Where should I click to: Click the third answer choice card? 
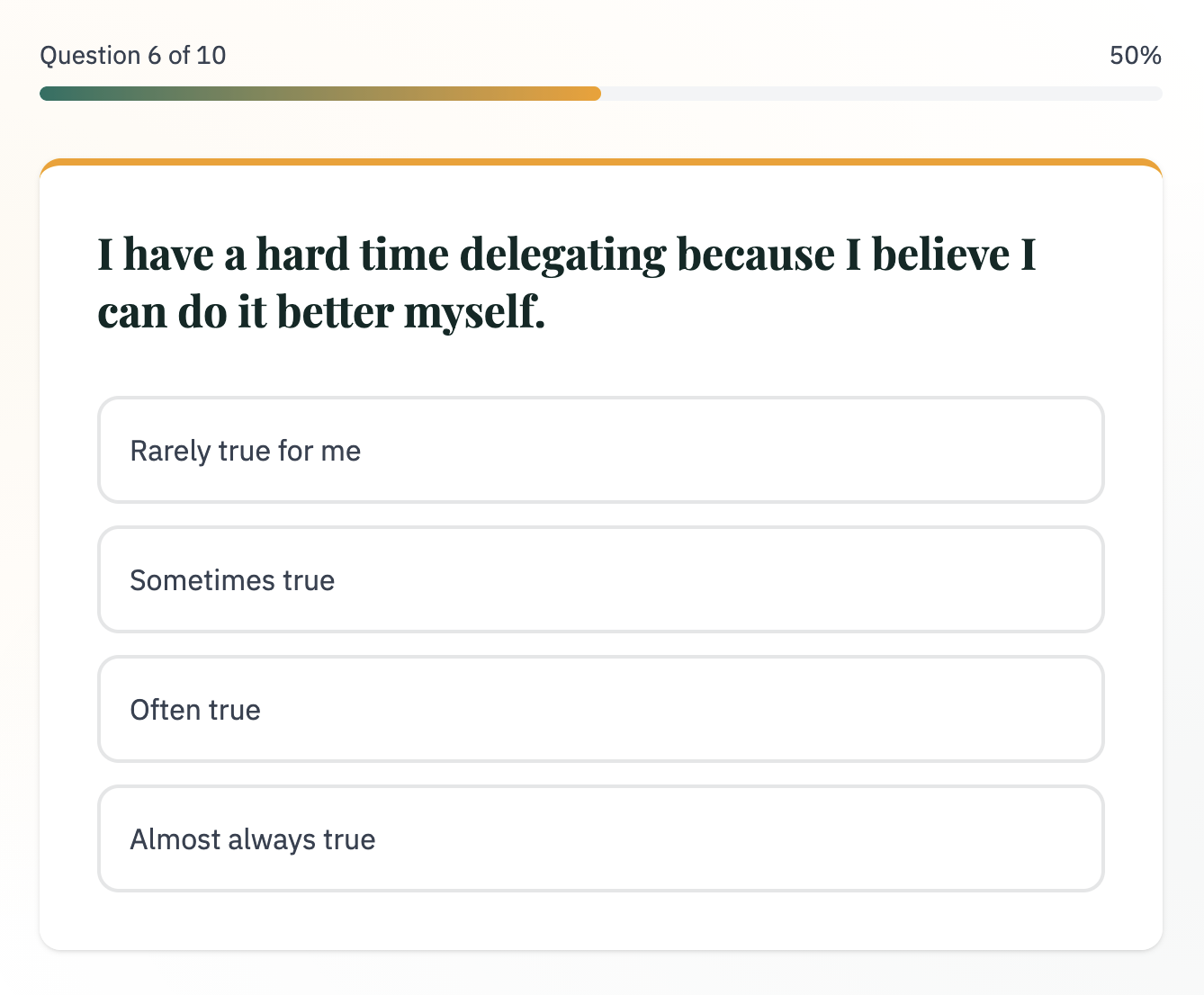tap(602, 709)
